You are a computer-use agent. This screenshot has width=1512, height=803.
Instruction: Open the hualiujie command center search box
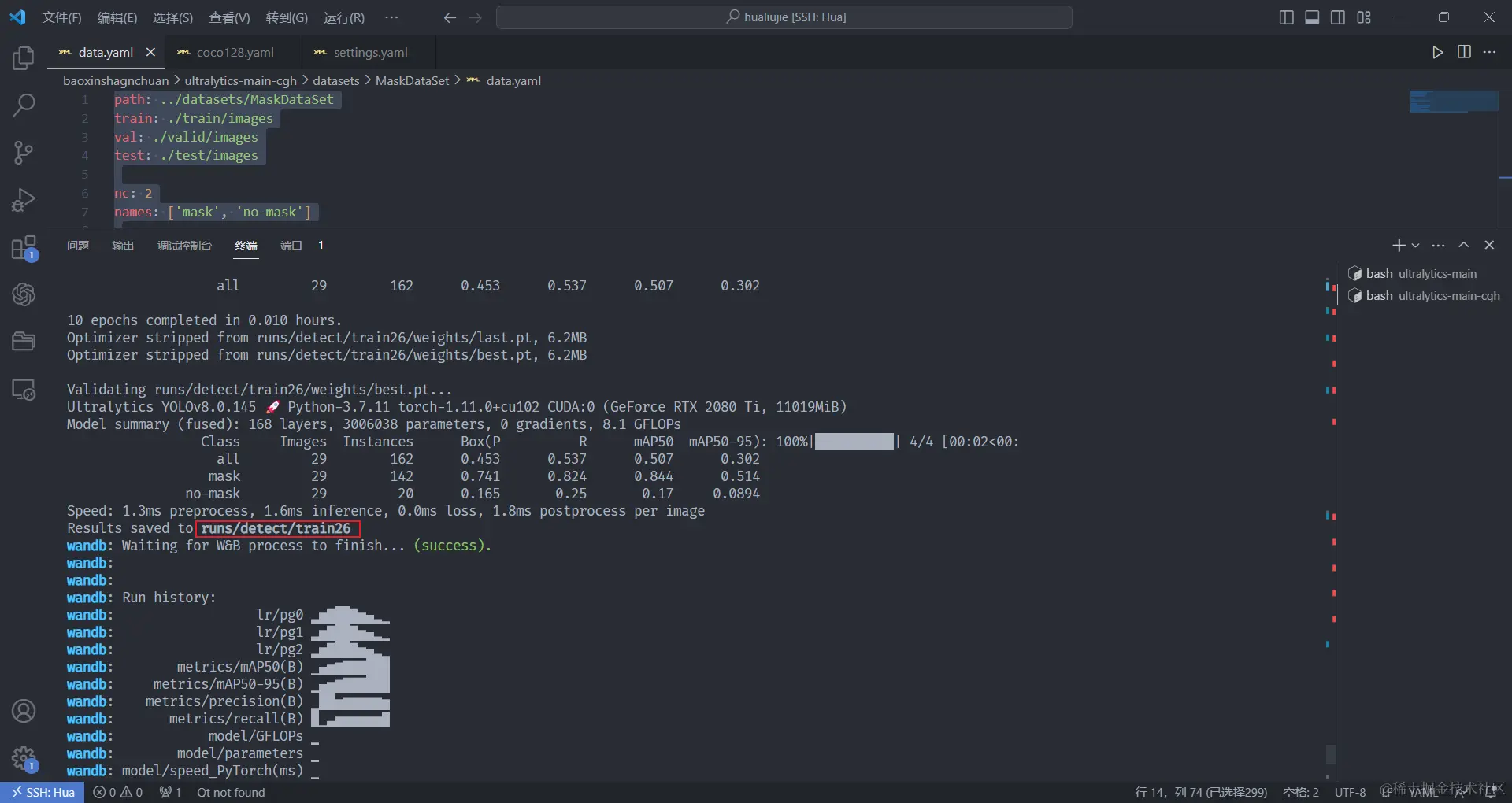[x=784, y=17]
